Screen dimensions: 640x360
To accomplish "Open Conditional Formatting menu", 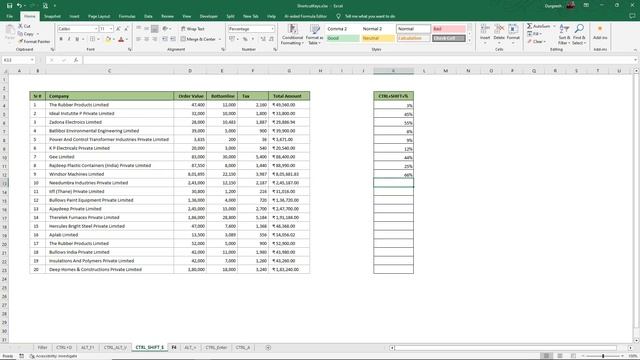I will pyautogui.click(x=292, y=34).
